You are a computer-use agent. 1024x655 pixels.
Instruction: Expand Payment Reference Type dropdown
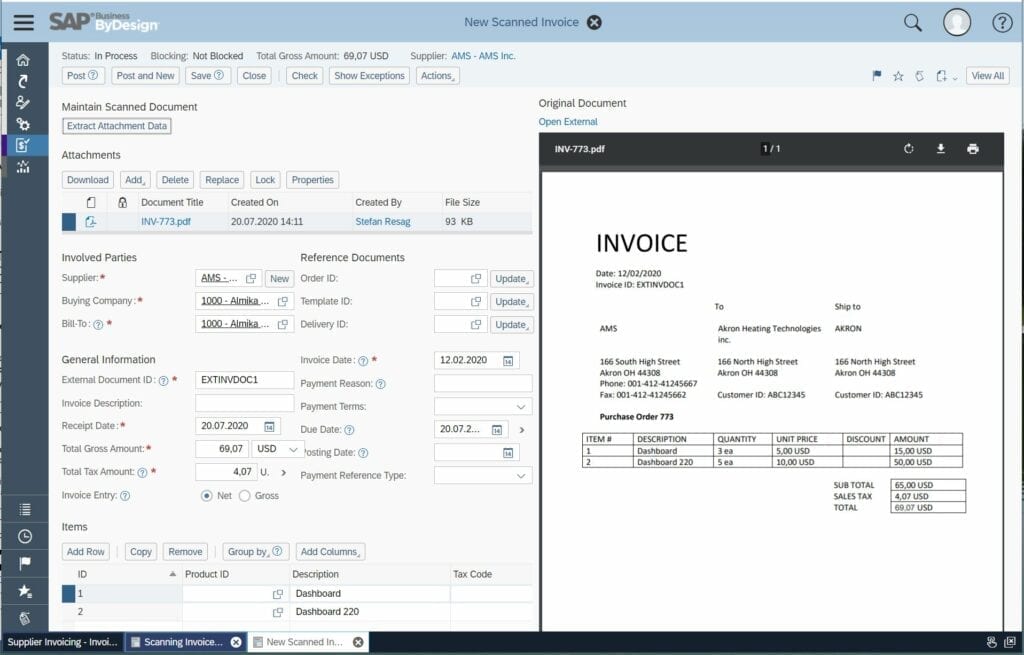coord(520,475)
